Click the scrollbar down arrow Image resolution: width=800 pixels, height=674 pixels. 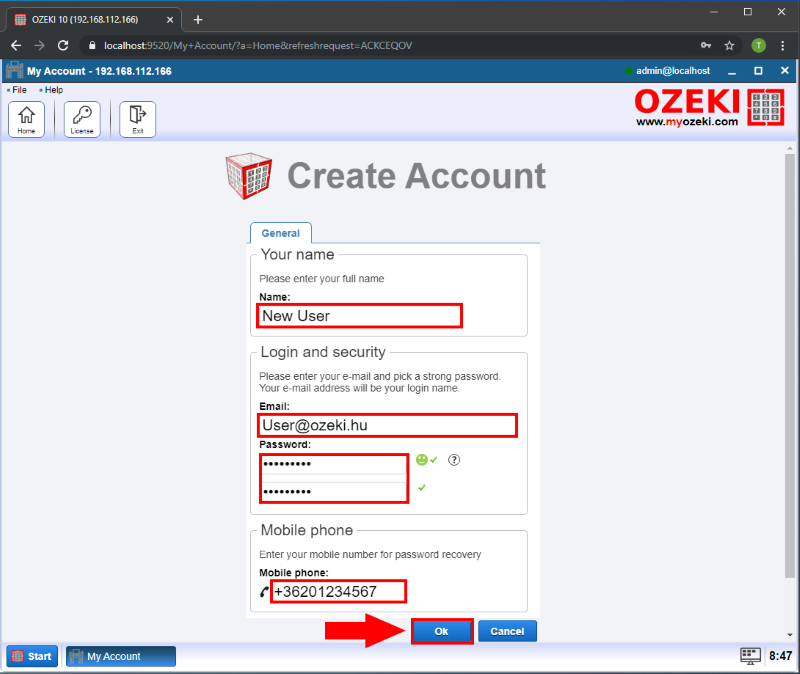point(790,635)
